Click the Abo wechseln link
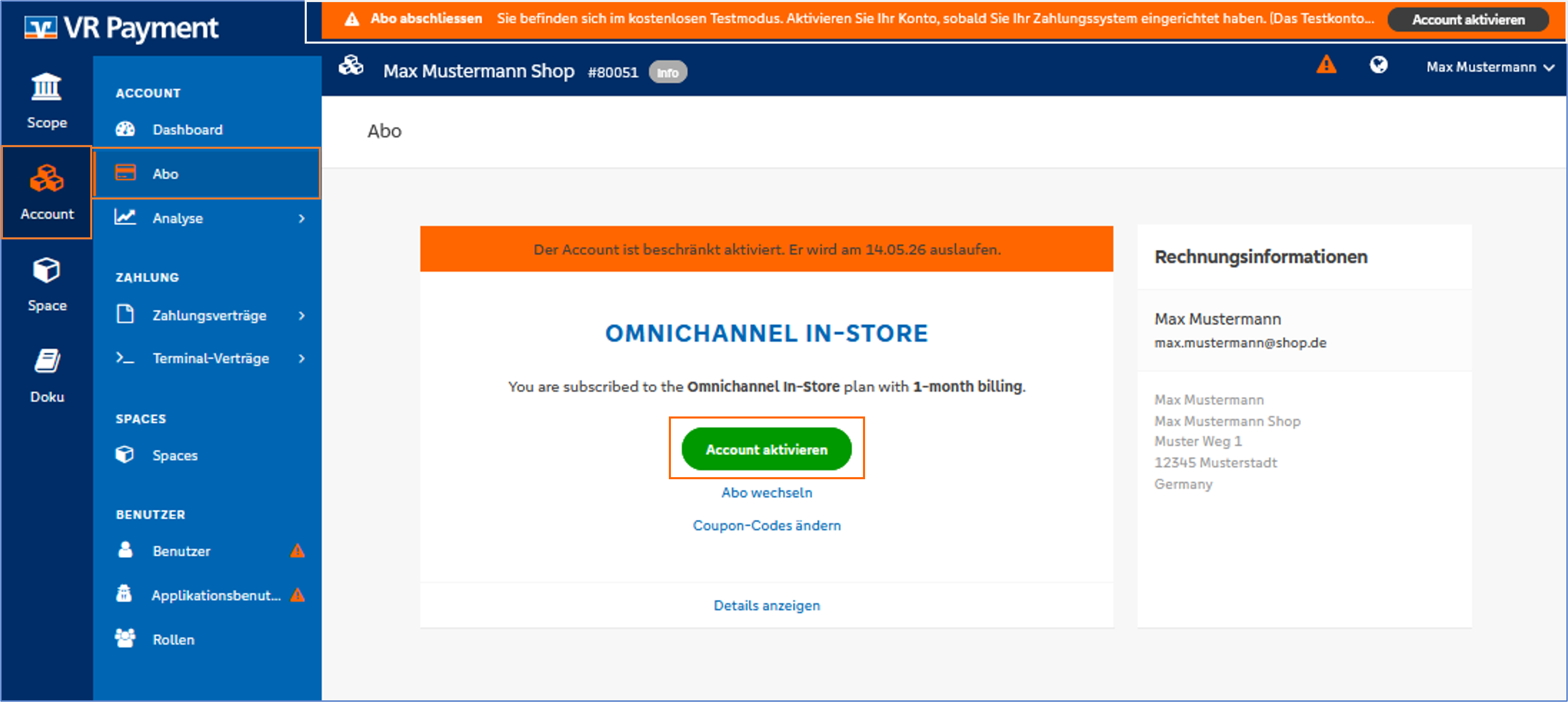The width and height of the screenshot is (1568, 702). 767,493
